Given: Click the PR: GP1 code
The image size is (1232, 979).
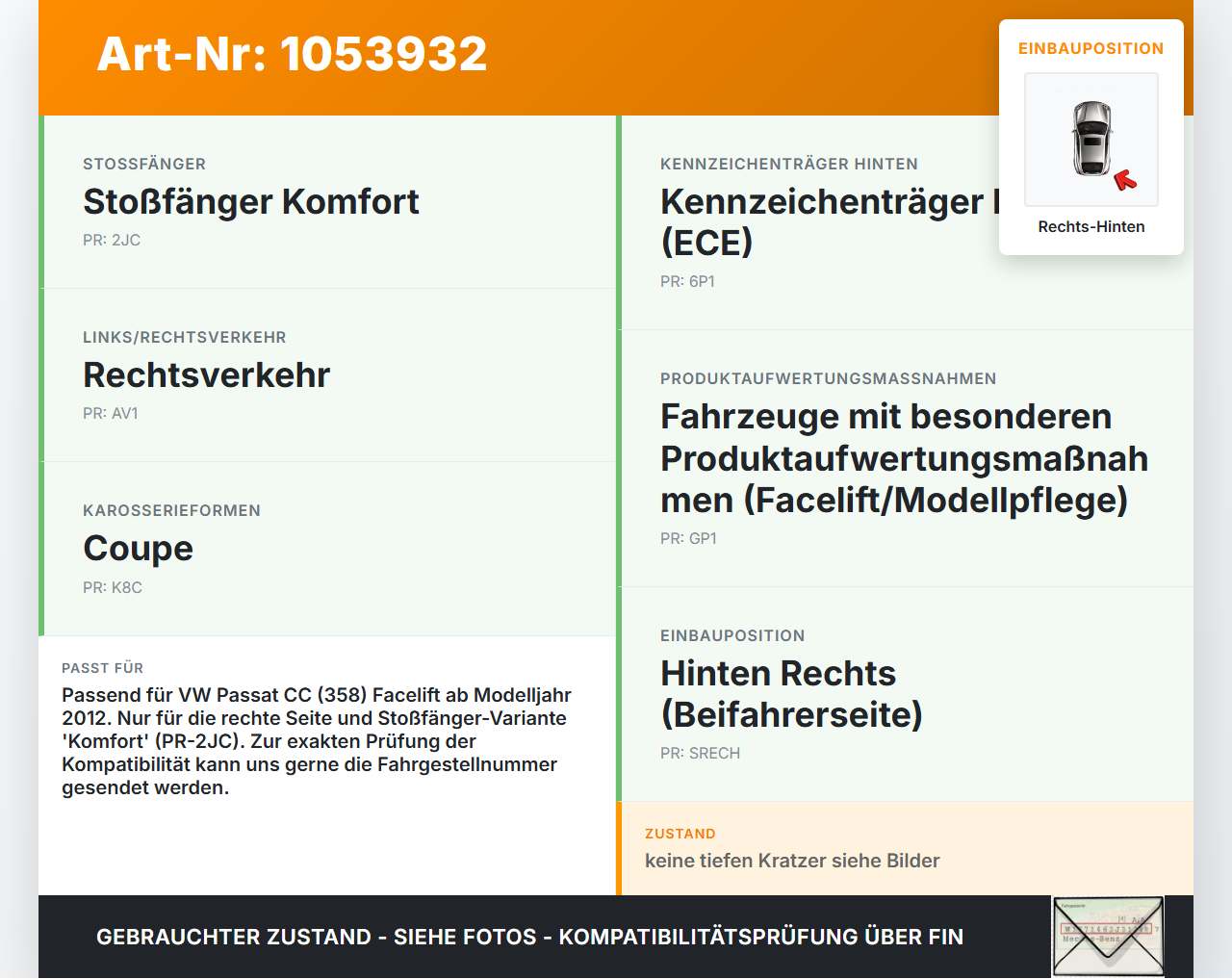Looking at the screenshot, I should coord(689,539).
